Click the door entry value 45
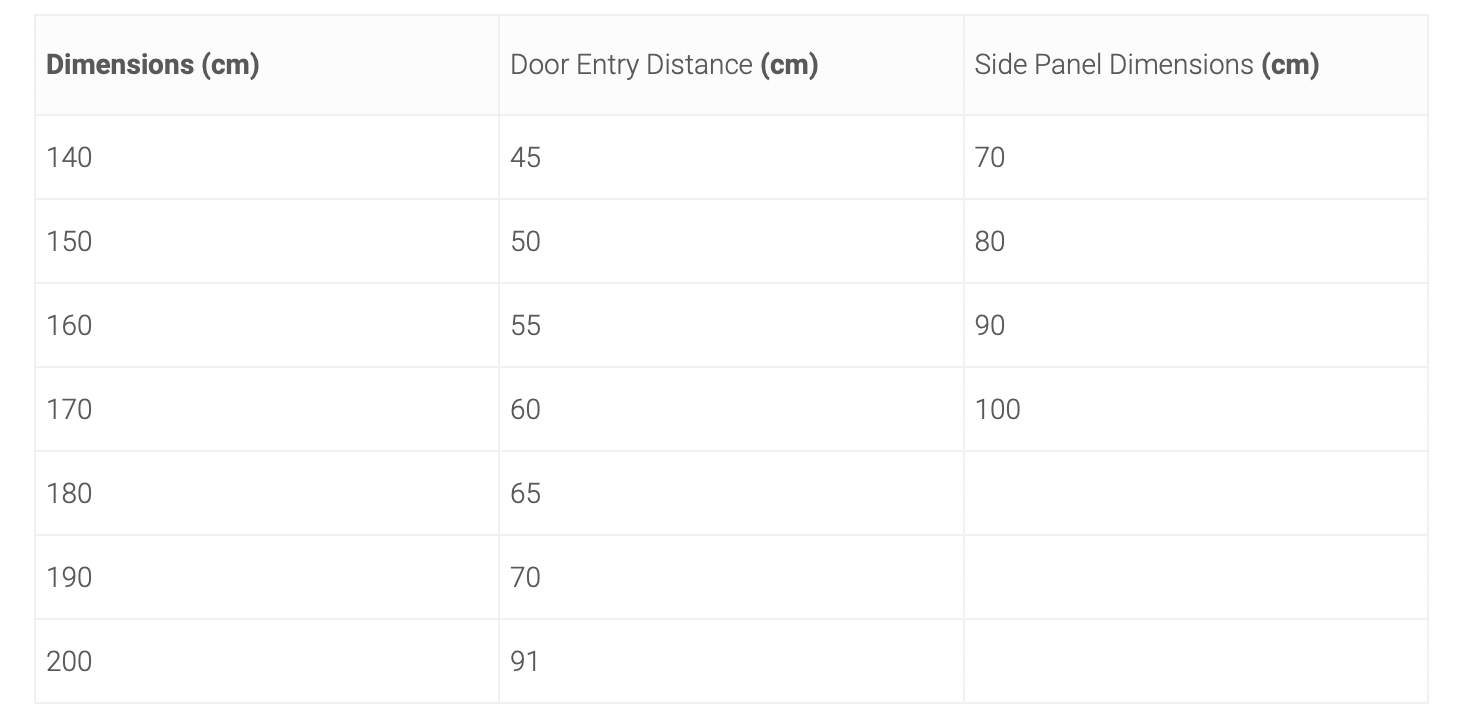1470x716 pixels. click(x=525, y=157)
